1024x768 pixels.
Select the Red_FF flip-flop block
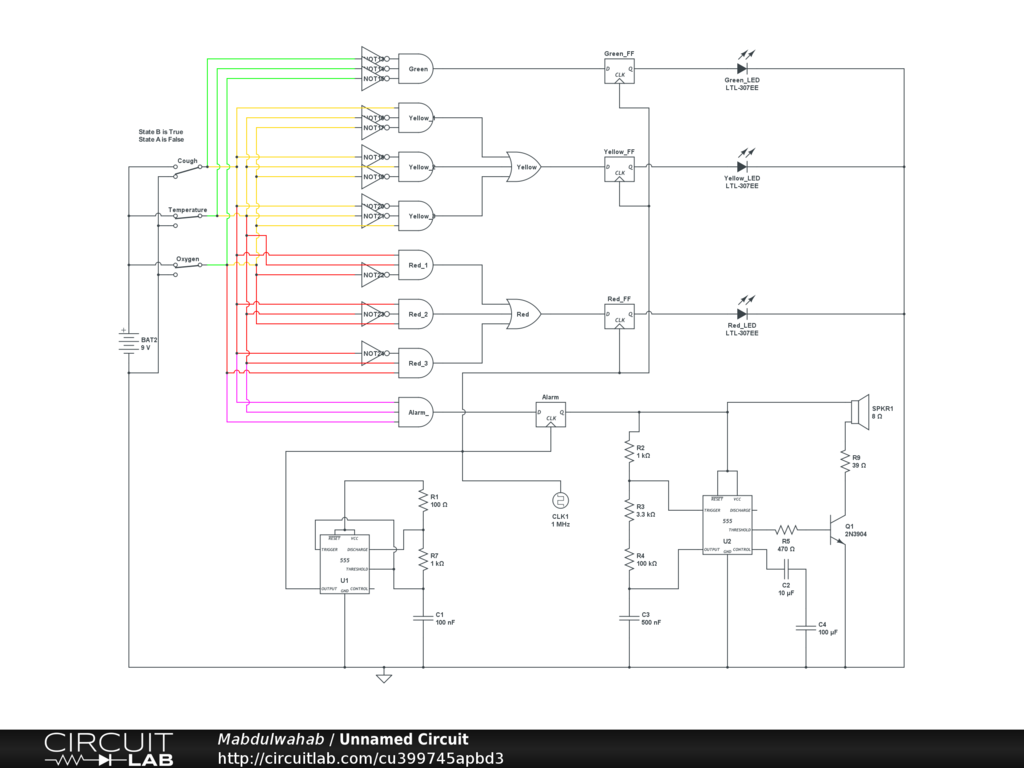(619, 315)
